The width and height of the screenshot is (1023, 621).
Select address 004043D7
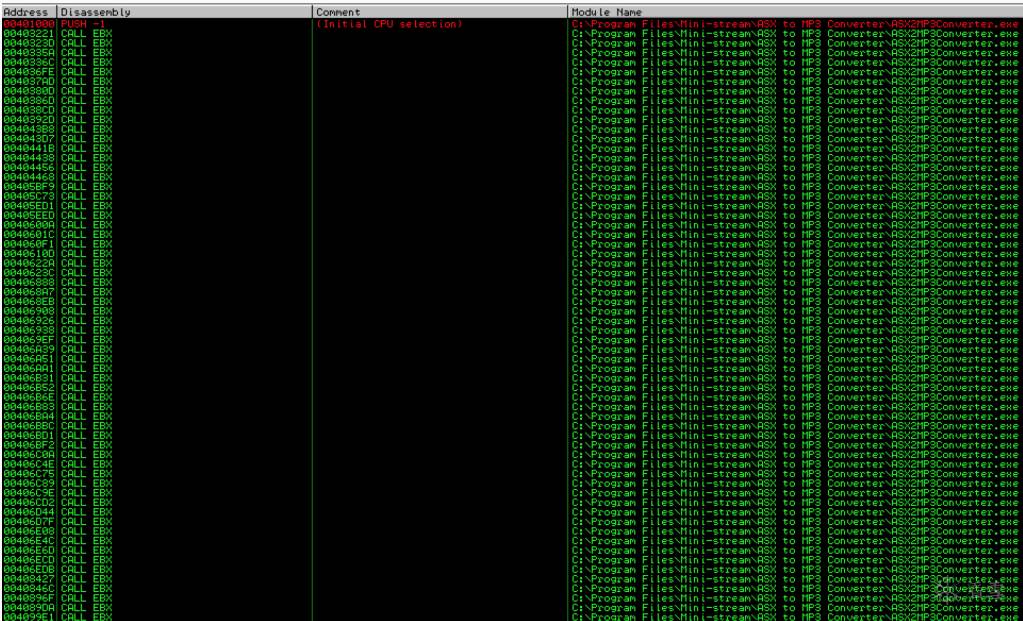click(x=29, y=139)
